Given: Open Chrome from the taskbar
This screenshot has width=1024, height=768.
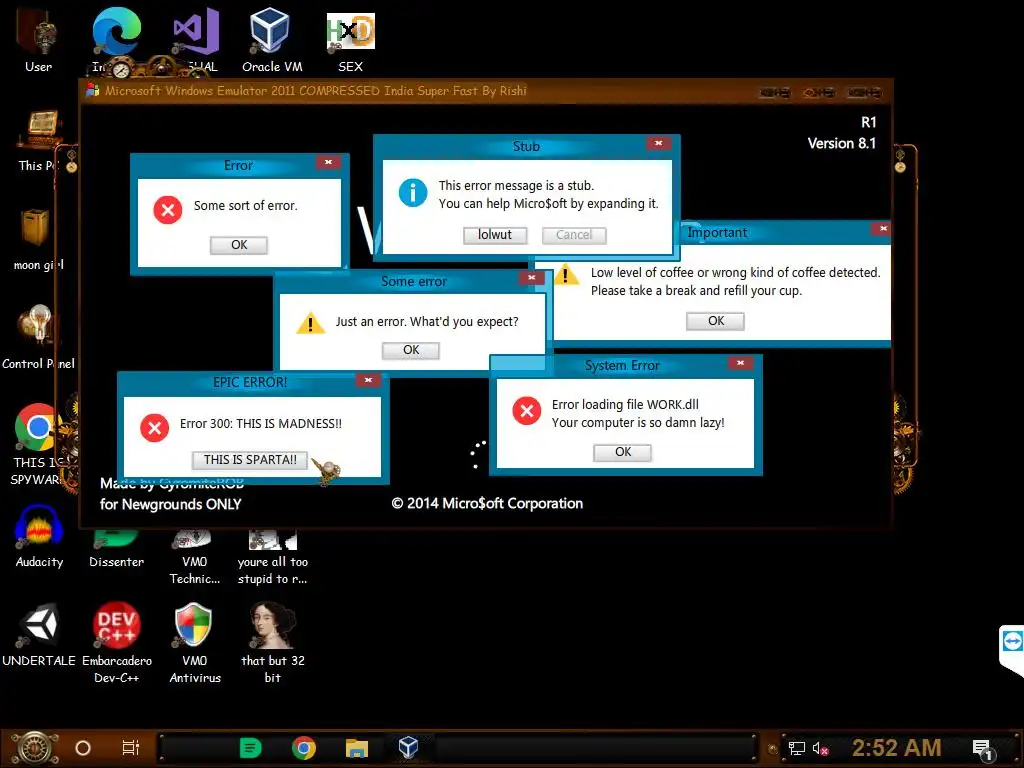Looking at the screenshot, I should 304,748.
